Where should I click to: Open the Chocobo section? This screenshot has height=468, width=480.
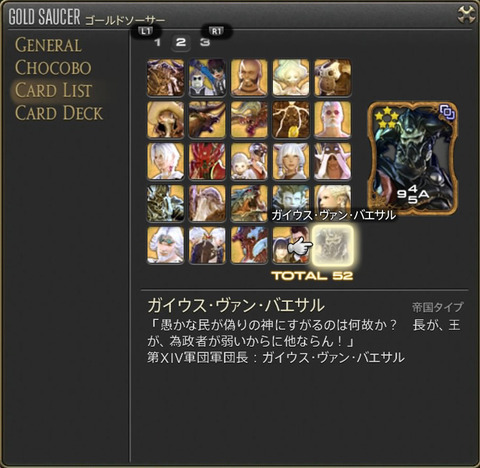click(x=53, y=68)
